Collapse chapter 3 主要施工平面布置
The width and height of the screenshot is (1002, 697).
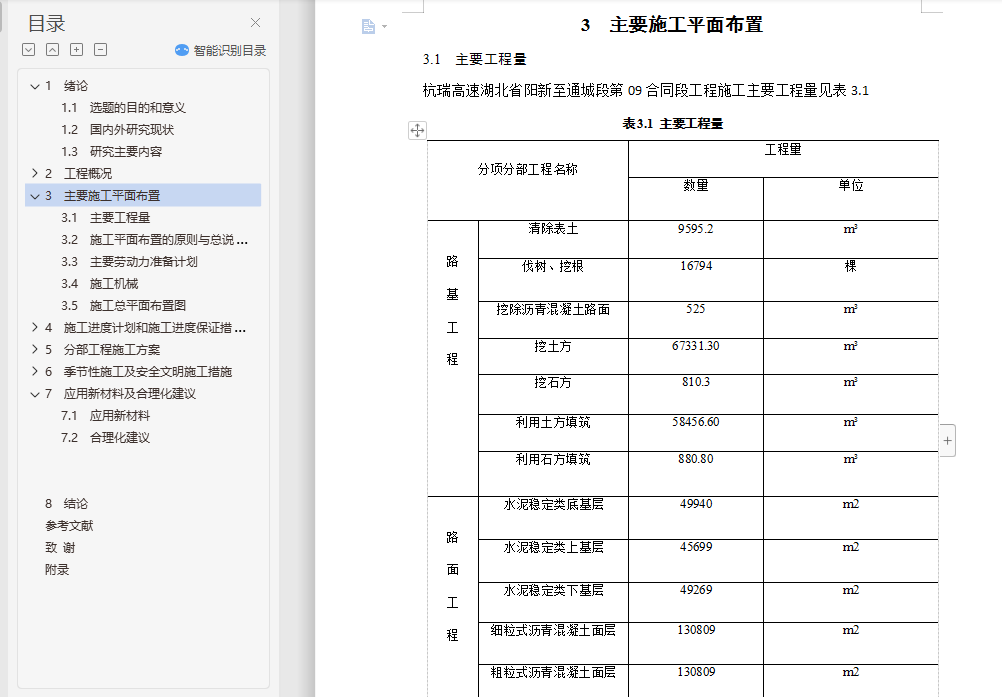pos(35,195)
